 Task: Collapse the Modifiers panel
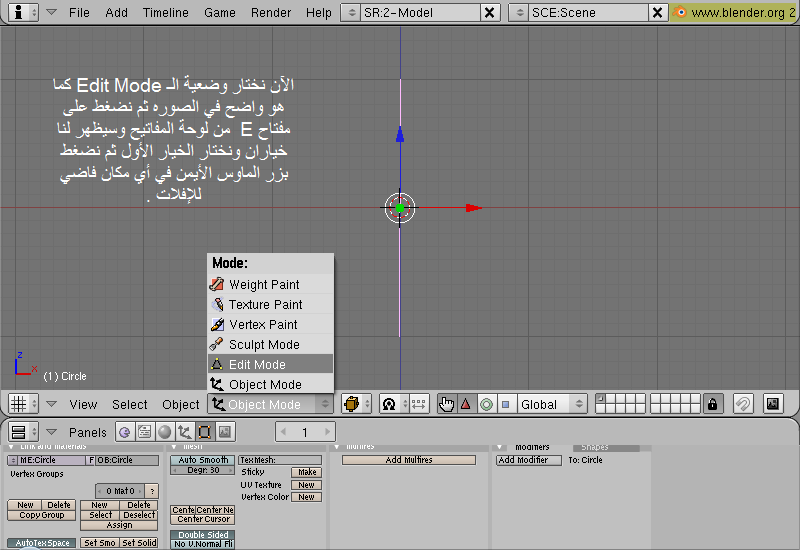pyautogui.click(x=501, y=447)
